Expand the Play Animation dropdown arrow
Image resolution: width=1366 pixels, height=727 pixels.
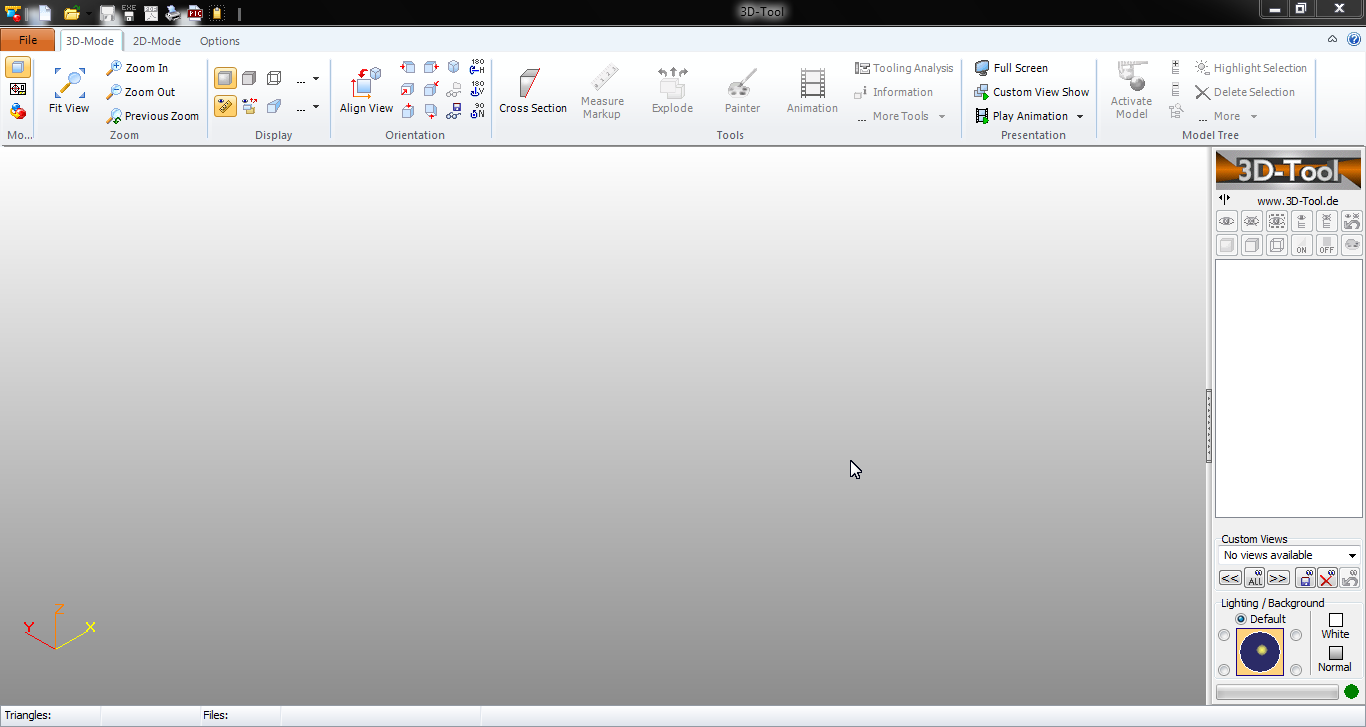point(1080,116)
